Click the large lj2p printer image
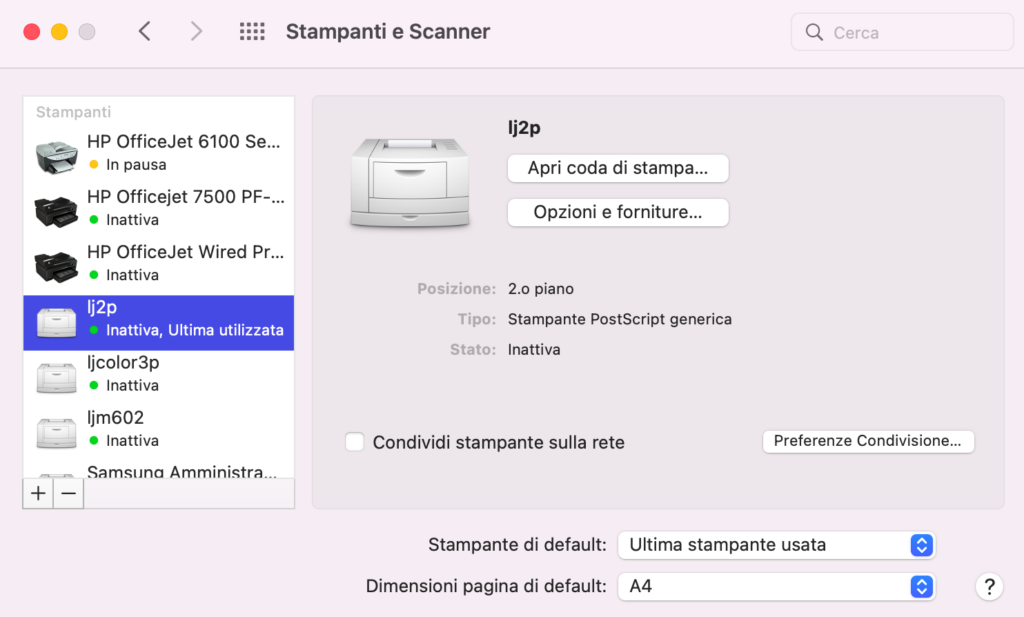The image size is (1024, 617). pyautogui.click(x=409, y=183)
